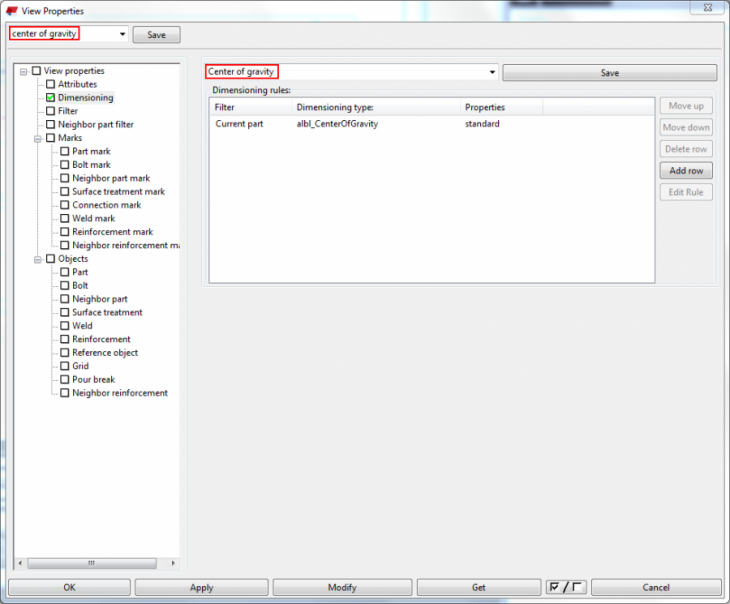Select the Bolt object tree item

(80, 285)
